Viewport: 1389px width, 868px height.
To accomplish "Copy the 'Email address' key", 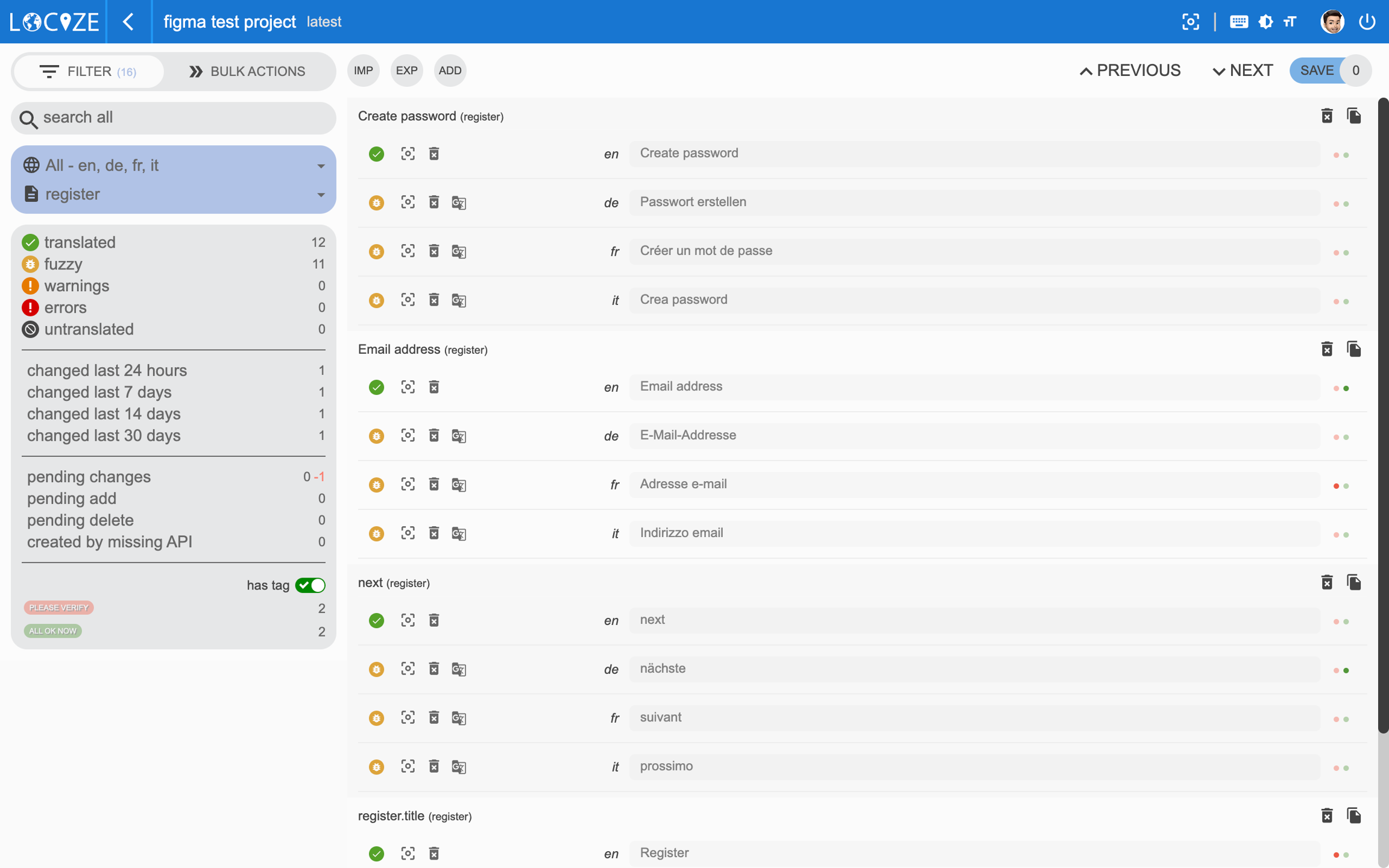I will [1353, 349].
